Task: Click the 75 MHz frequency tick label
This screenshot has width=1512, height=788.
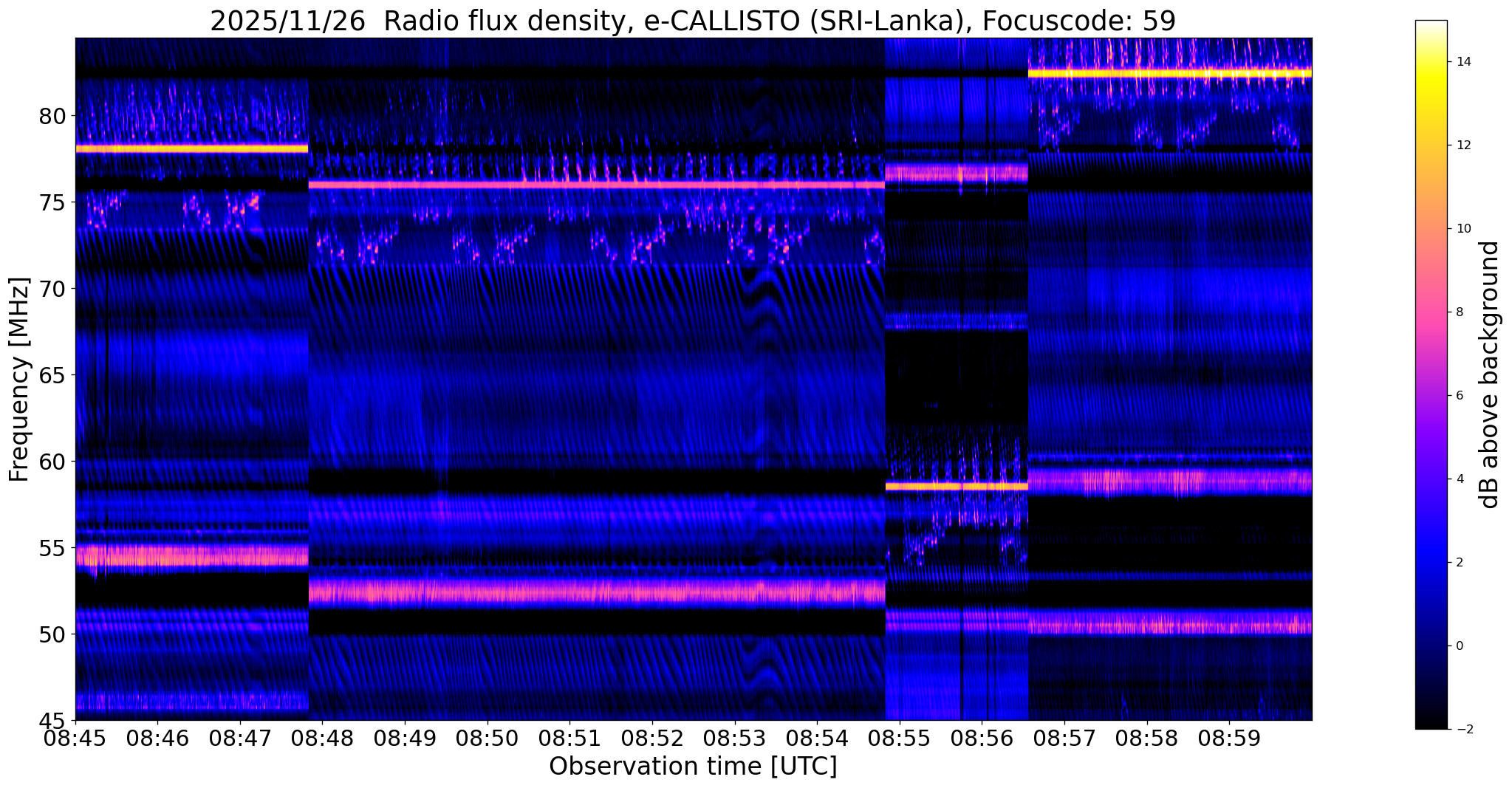Action: point(53,202)
